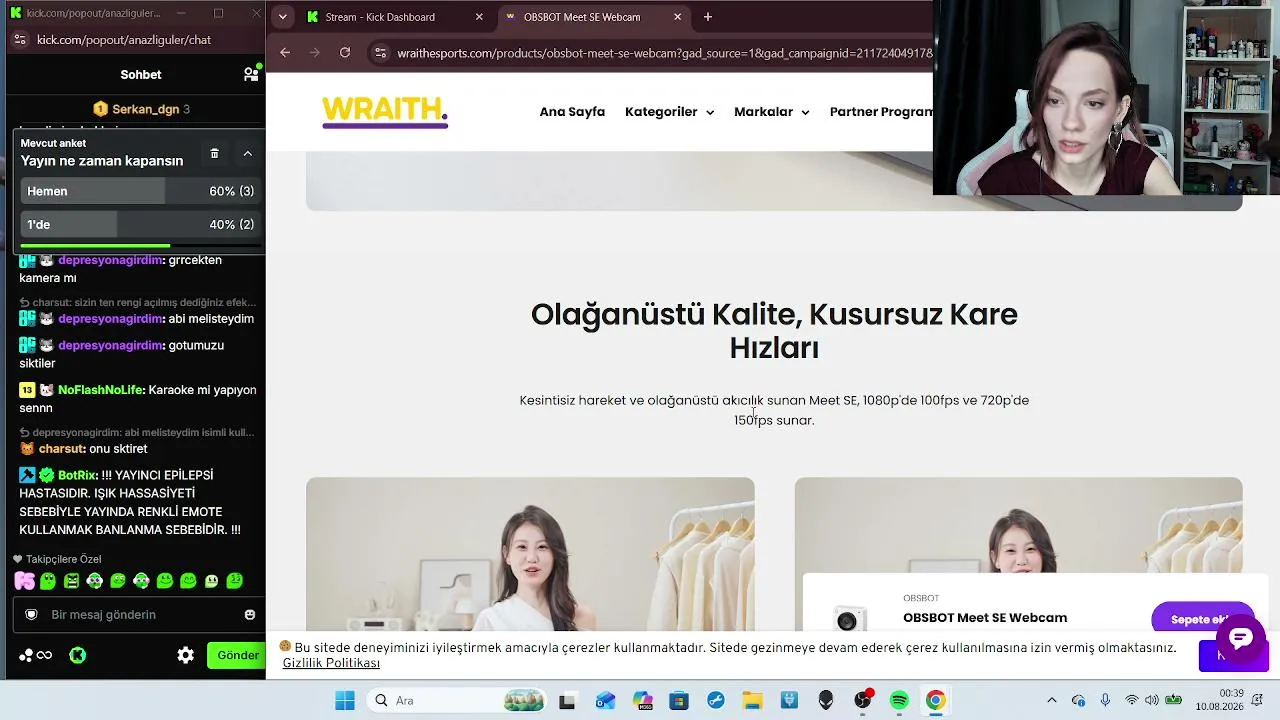Open the Windows Start menu
This screenshot has height=720, width=1280.
[345, 701]
